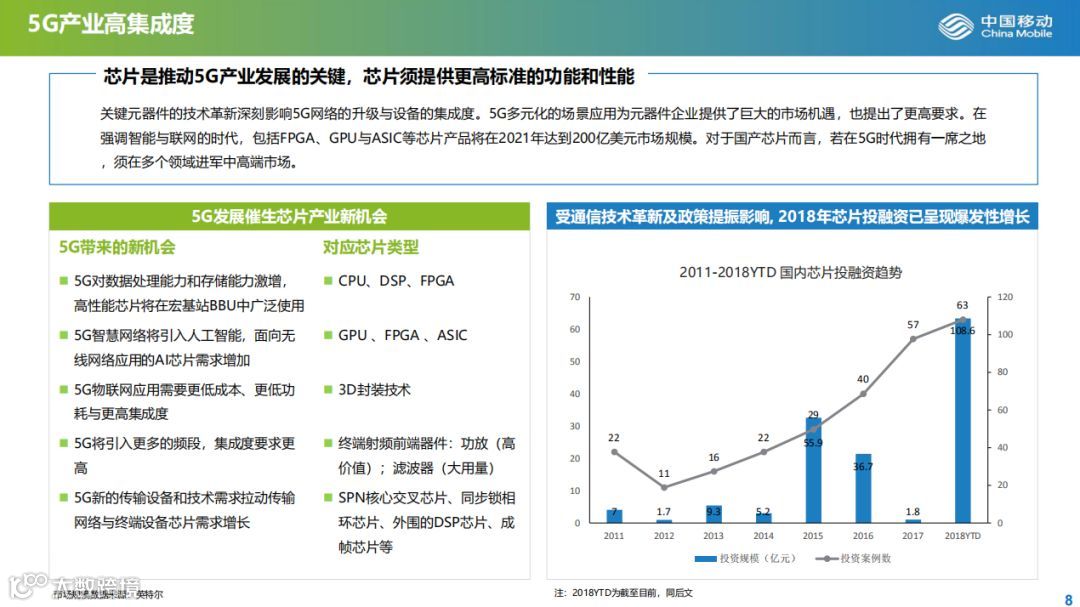Click the bullet starting "SPN核心交叉芯片"
Image resolution: width=1080 pixels, height=607 pixels.
[x=426, y=523]
